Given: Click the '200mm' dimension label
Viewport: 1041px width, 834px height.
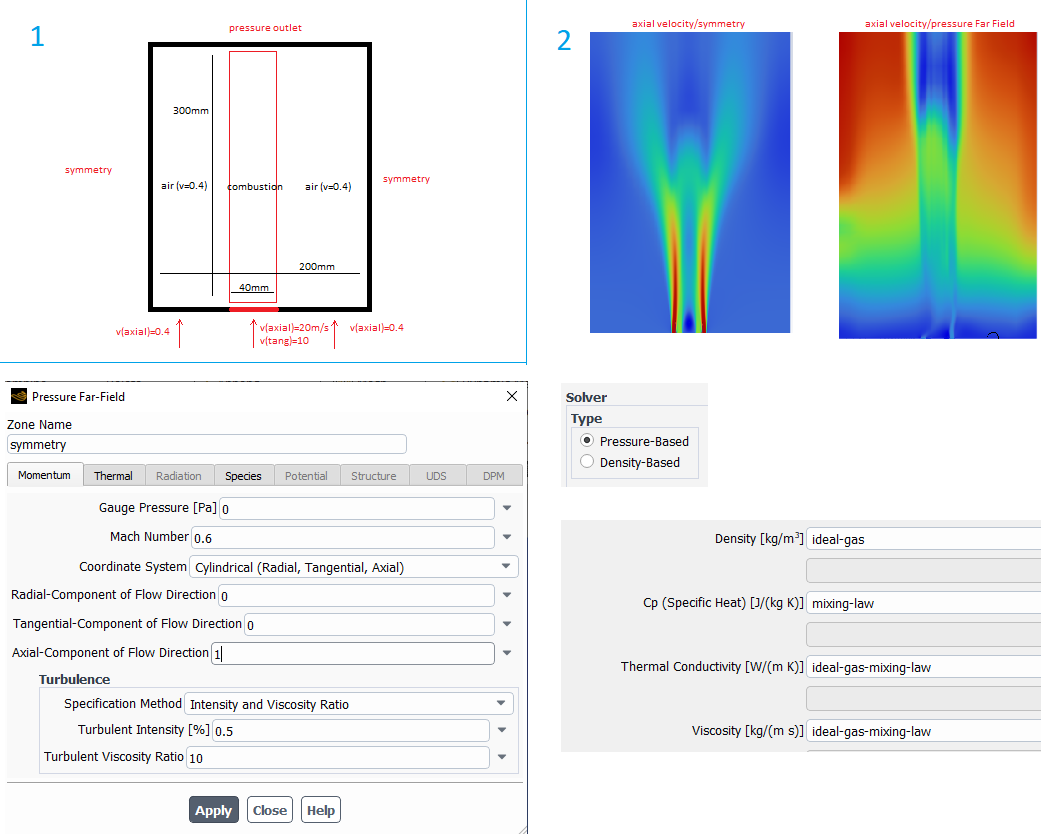Looking at the screenshot, I should click(317, 266).
